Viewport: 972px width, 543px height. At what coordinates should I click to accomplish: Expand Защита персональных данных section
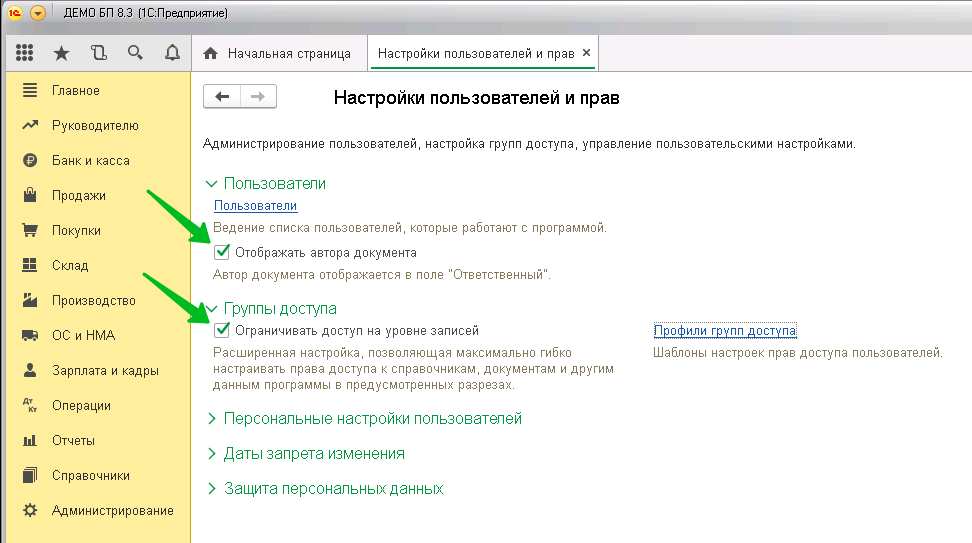point(211,489)
